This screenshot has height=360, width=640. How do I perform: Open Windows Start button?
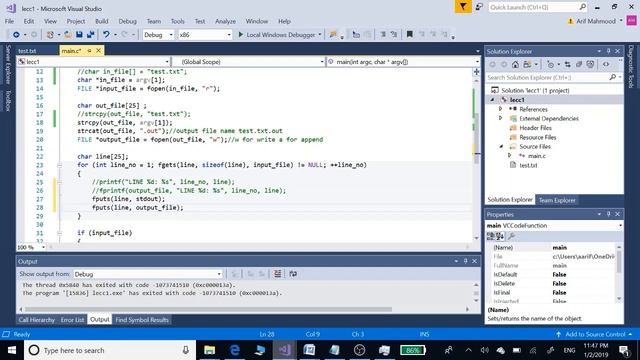pos(12,350)
